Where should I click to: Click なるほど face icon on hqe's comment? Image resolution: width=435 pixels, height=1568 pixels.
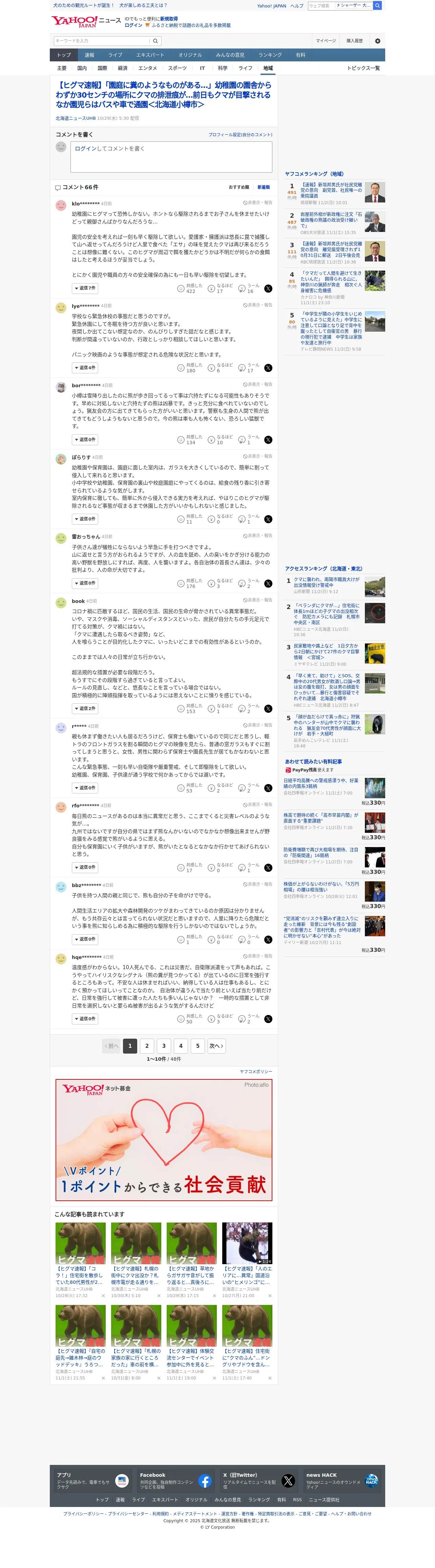(x=211, y=1019)
